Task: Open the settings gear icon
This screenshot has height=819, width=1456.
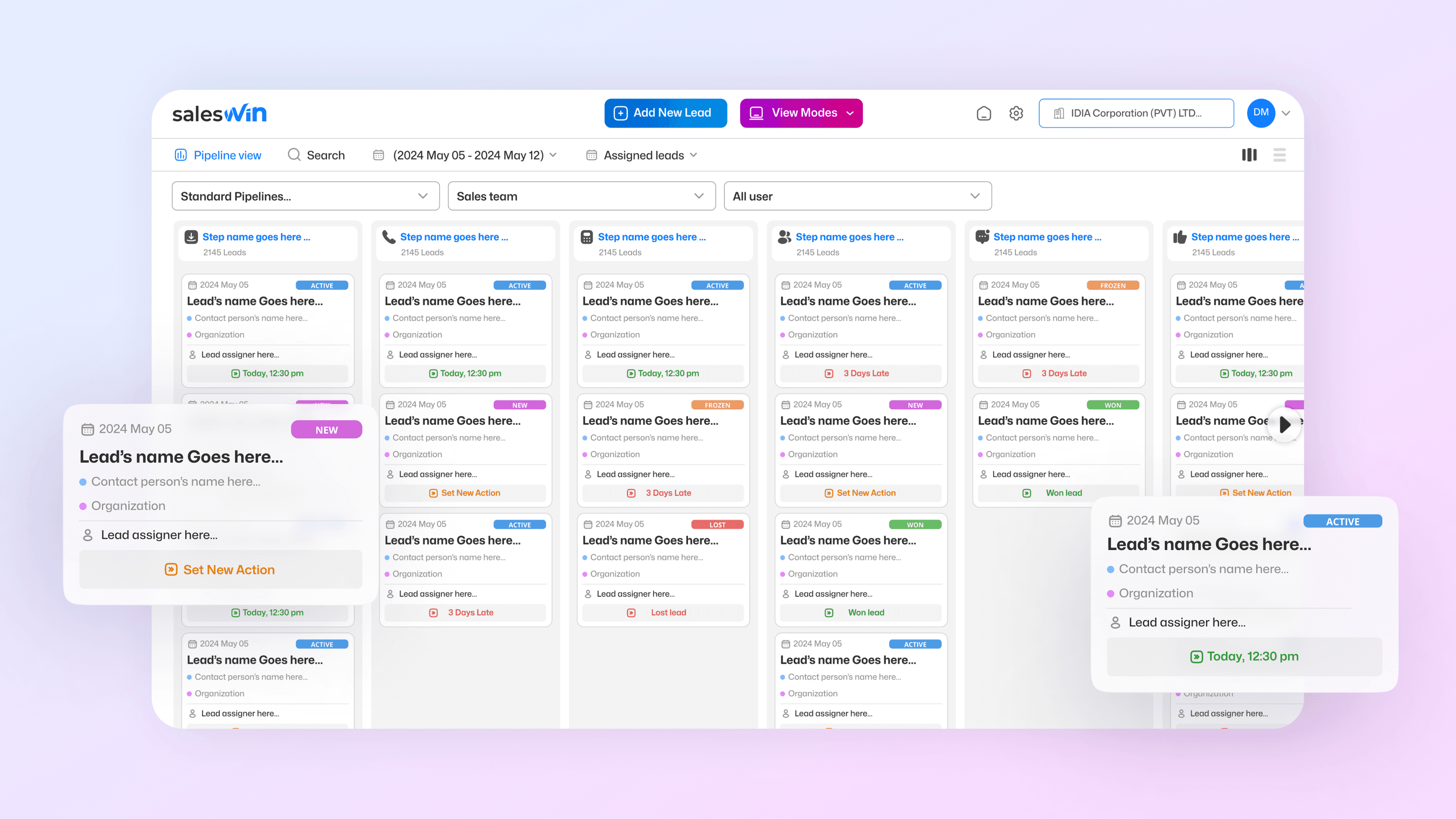Action: (1016, 113)
